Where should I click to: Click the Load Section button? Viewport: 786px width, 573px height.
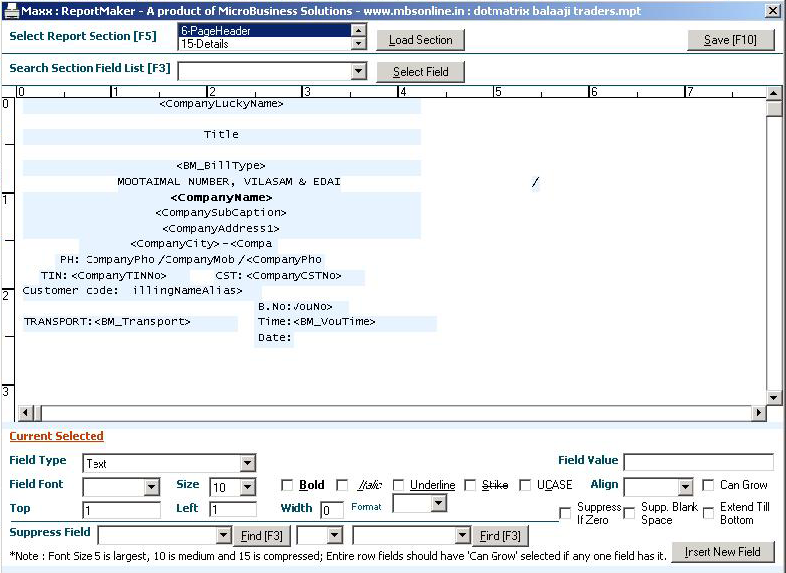pyautogui.click(x=420, y=40)
